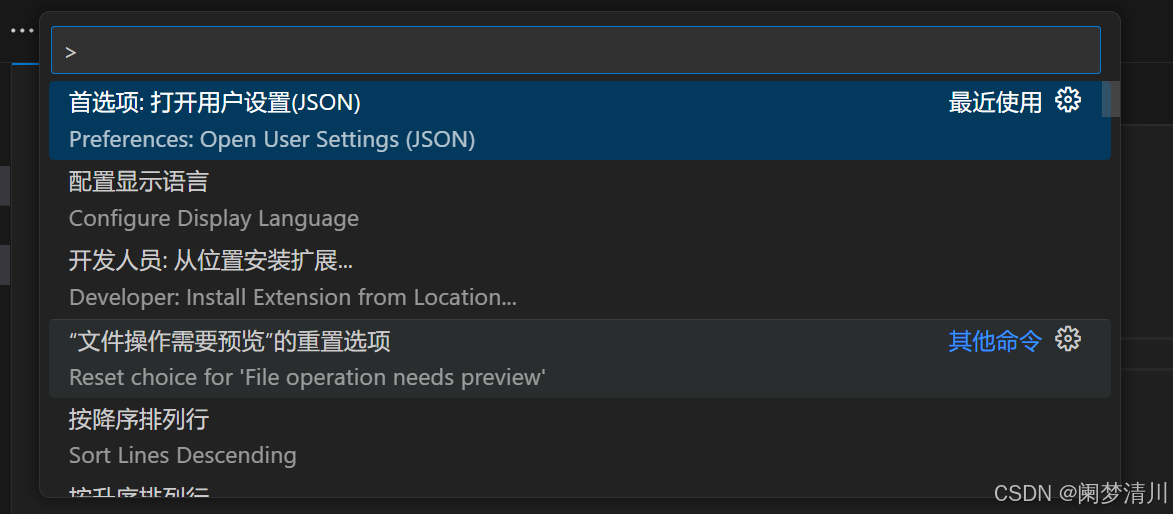This screenshot has height=514, width=1173.
Task: Click the Reset choice for File operation subtitle
Action: click(307, 377)
